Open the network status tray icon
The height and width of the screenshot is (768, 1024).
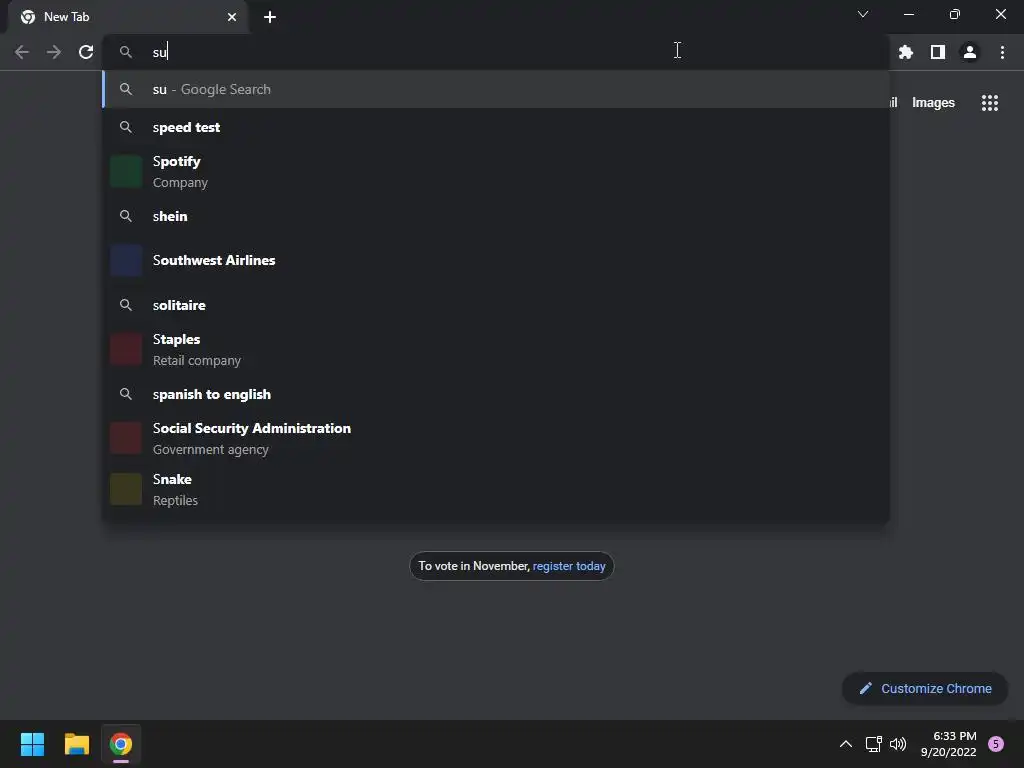[873, 744]
